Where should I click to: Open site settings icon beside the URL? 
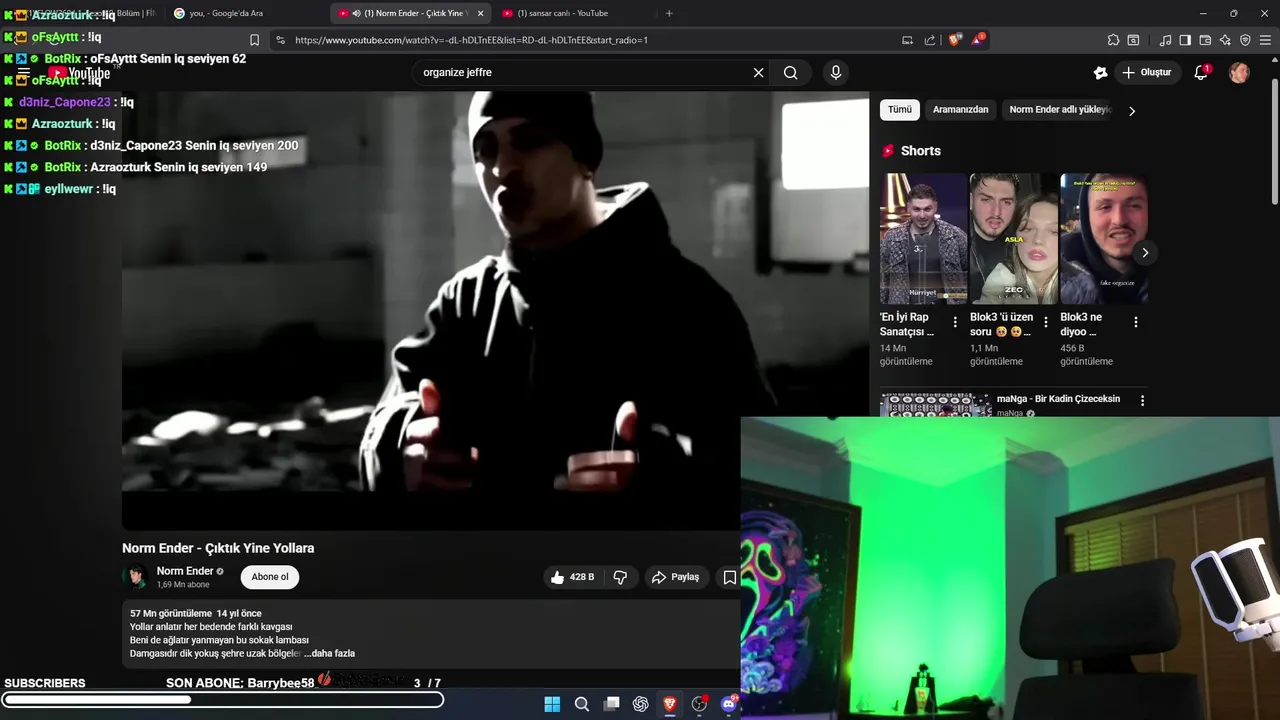280,40
